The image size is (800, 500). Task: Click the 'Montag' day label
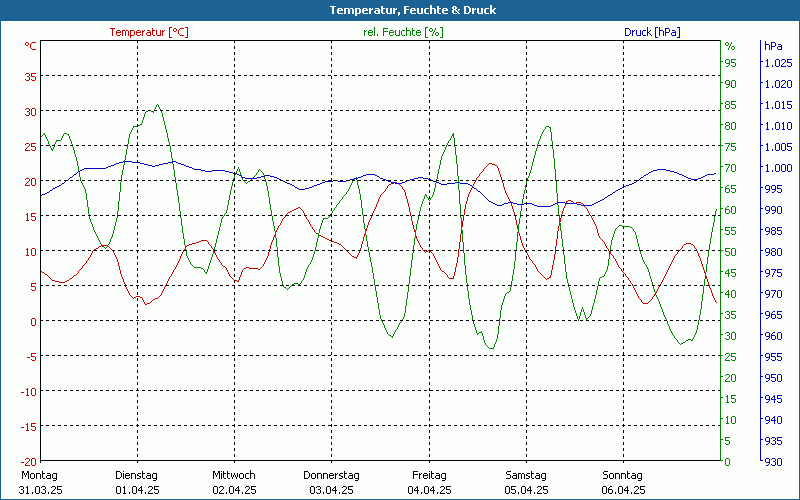39,475
